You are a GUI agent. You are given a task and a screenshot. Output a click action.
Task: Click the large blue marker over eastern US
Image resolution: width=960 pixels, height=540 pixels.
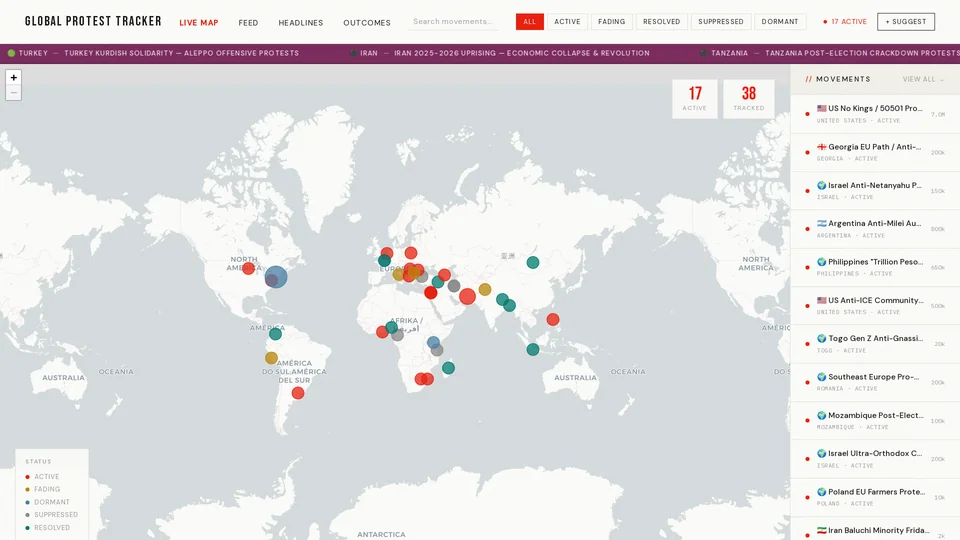pos(276,277)
